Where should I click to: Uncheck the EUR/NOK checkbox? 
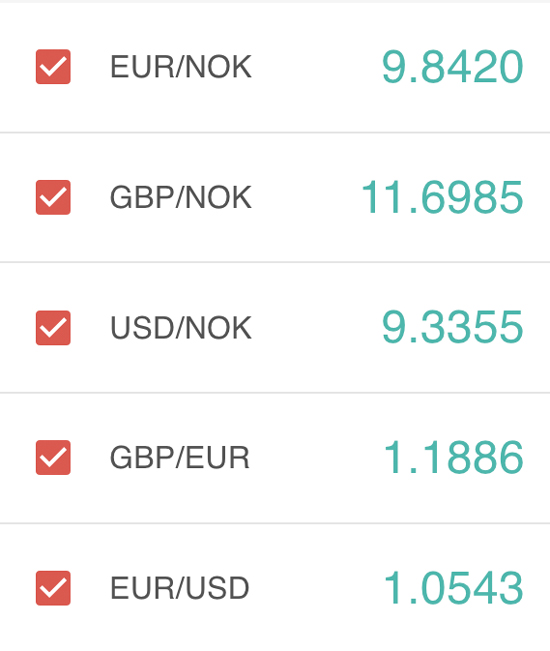[x=53, y=67]
